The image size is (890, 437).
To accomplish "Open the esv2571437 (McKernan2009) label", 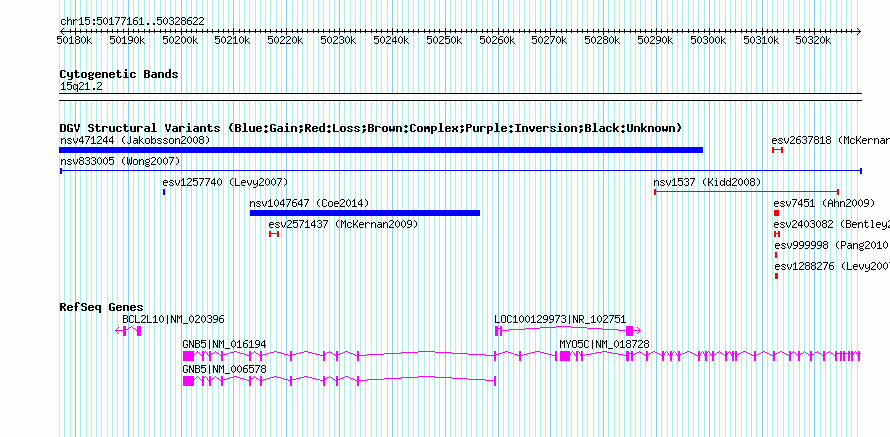I will point(343,224).
